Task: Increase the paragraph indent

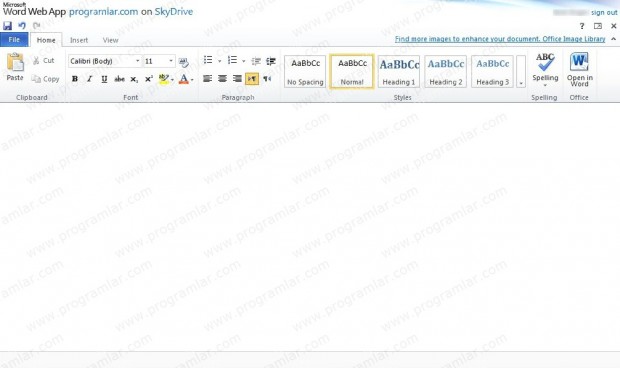Action: click(x=271, y=61)
